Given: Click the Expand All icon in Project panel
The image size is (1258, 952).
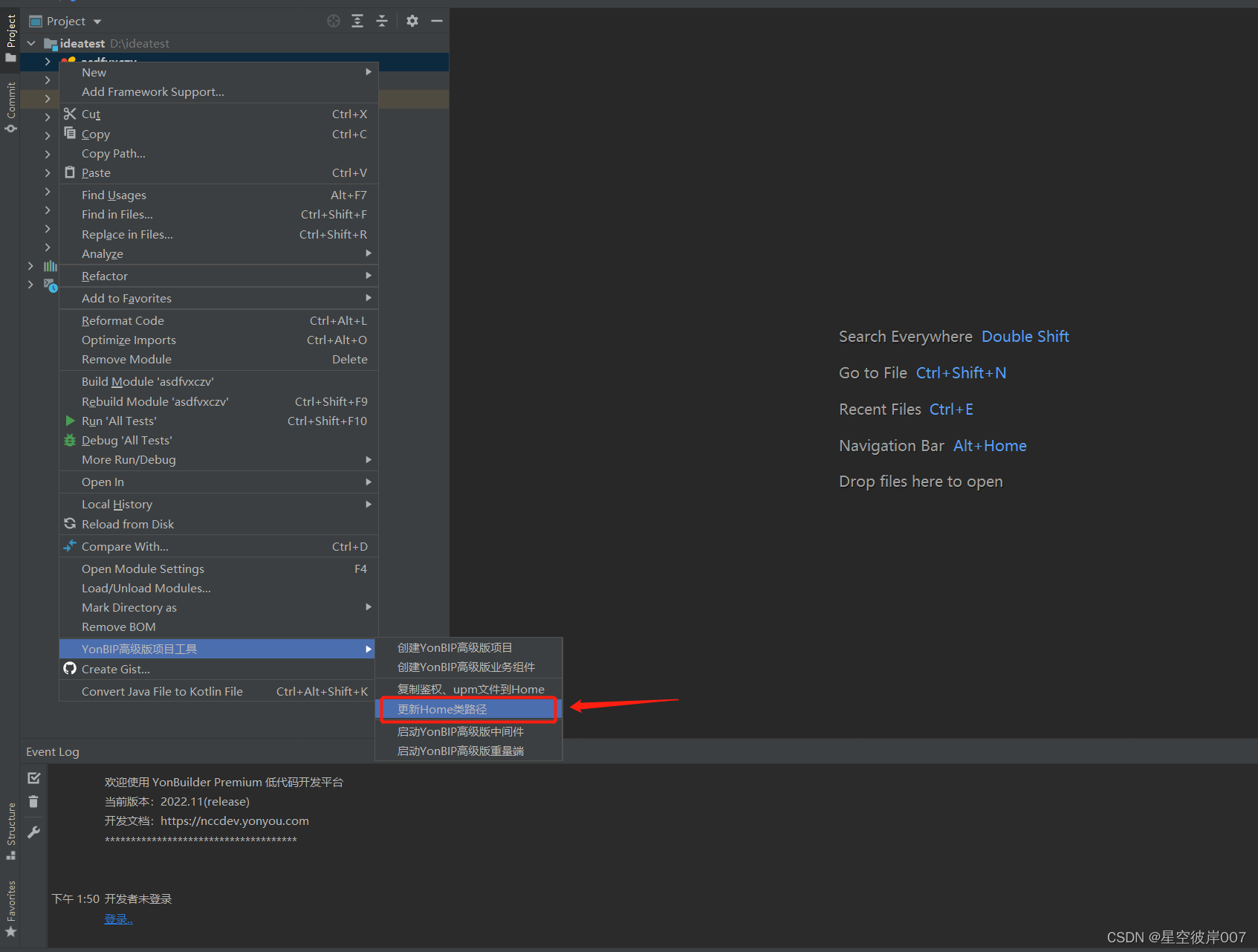Looking at the screenshot, I should click(x=357, y=21).
